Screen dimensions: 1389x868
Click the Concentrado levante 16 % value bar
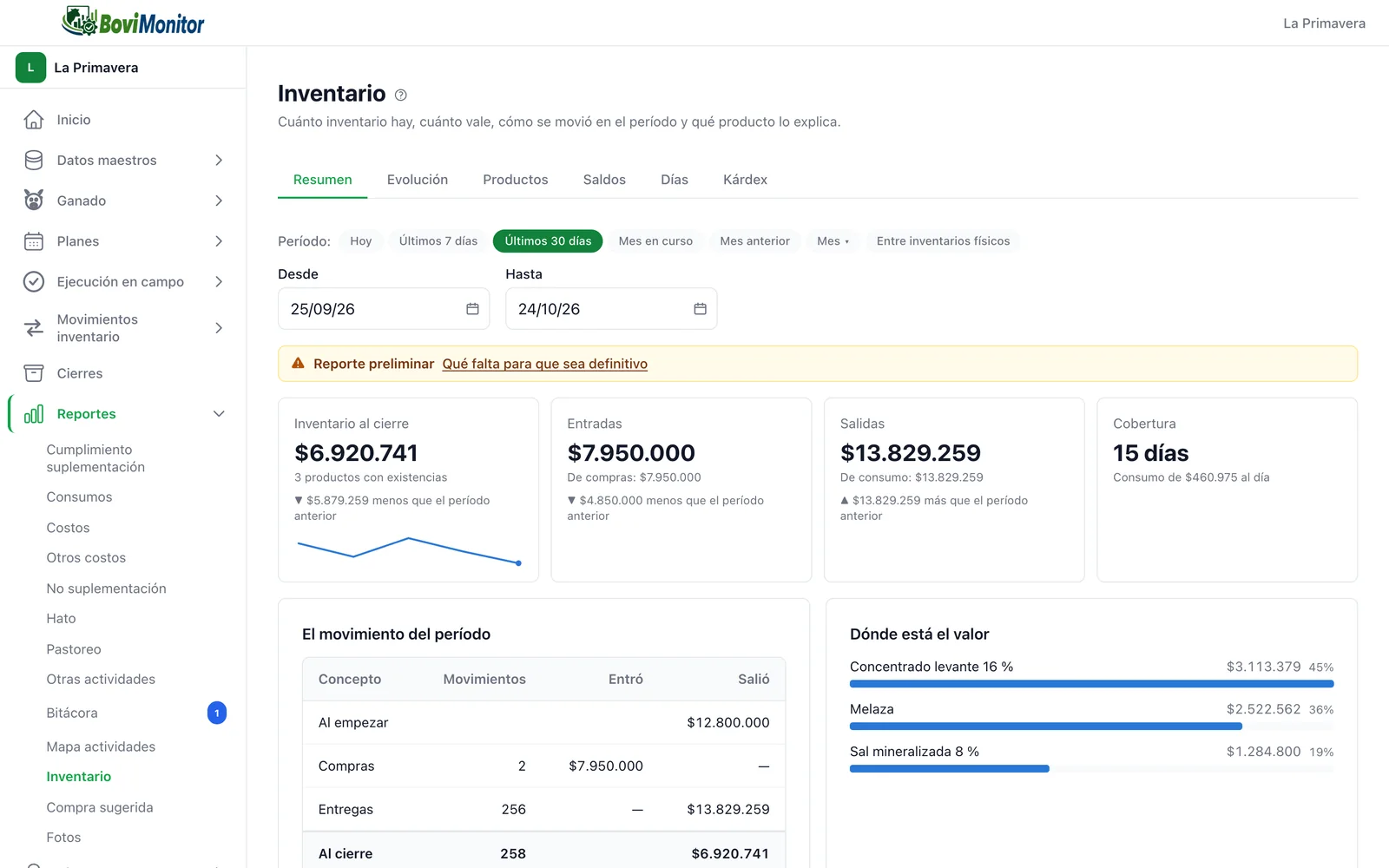[1091, 684]
